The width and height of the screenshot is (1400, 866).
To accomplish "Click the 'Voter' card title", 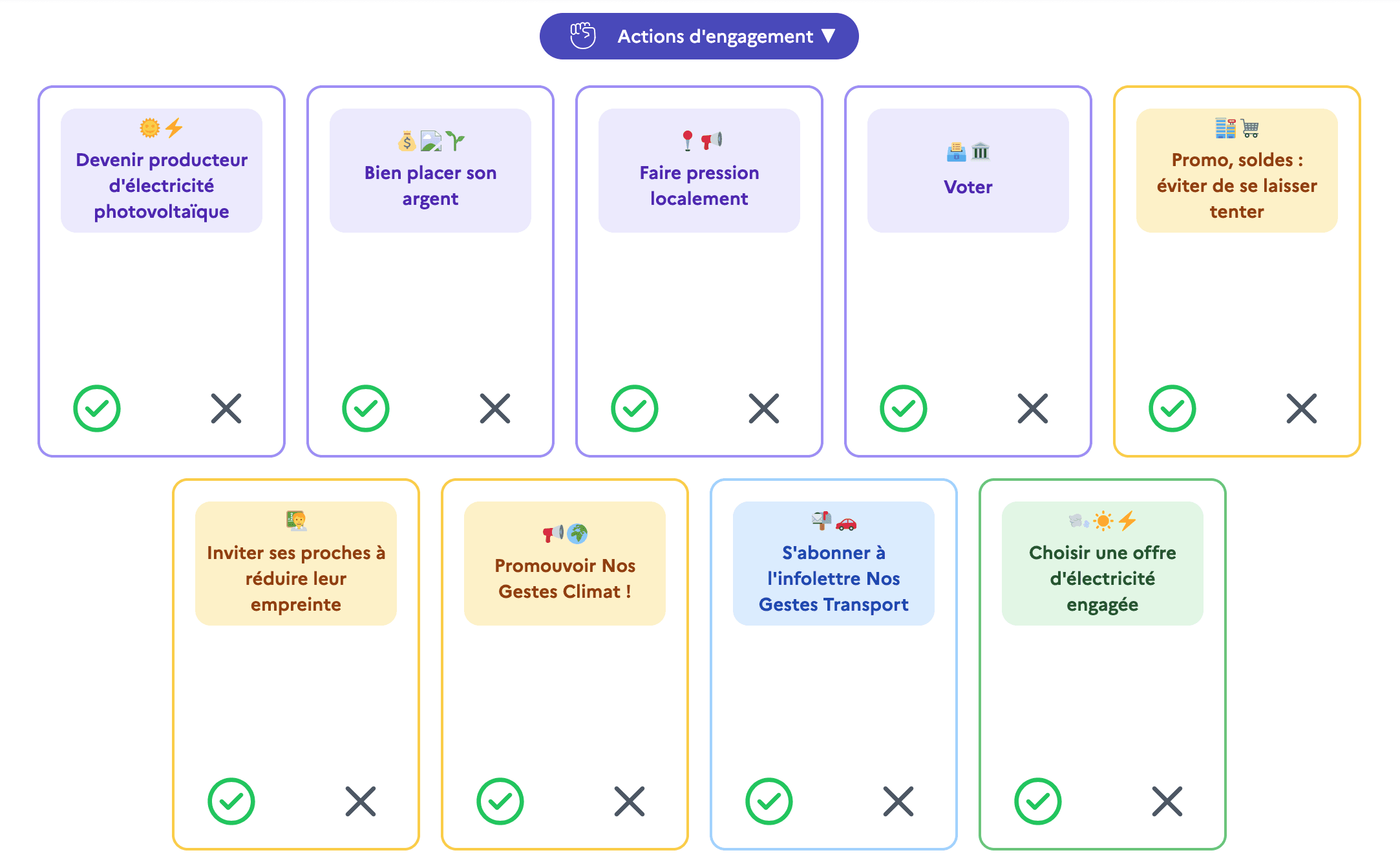I will pyautogui.click(x=968, y=187).
